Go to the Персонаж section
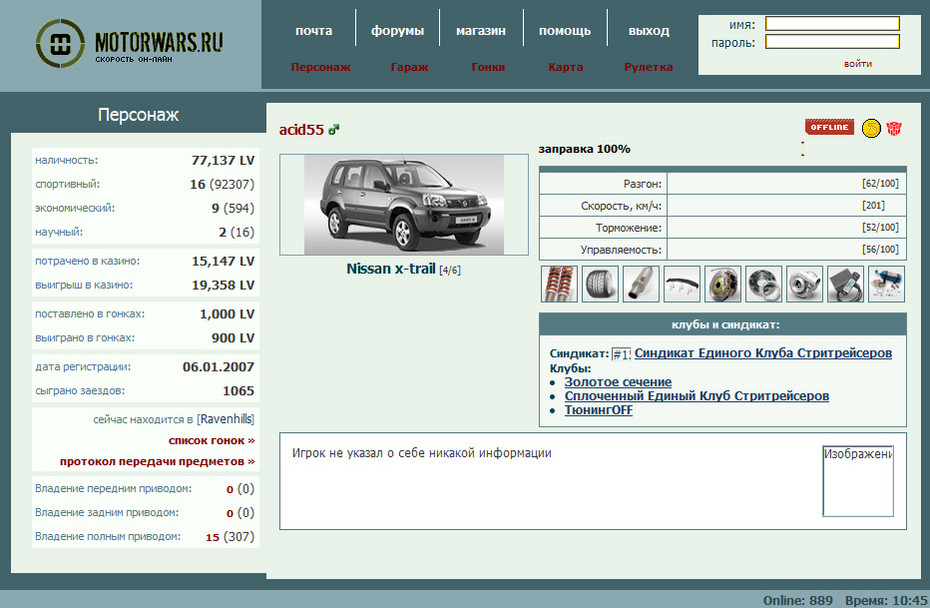This screenshot has height=608, width=930. pyautogui.click(x=321, y=67)
